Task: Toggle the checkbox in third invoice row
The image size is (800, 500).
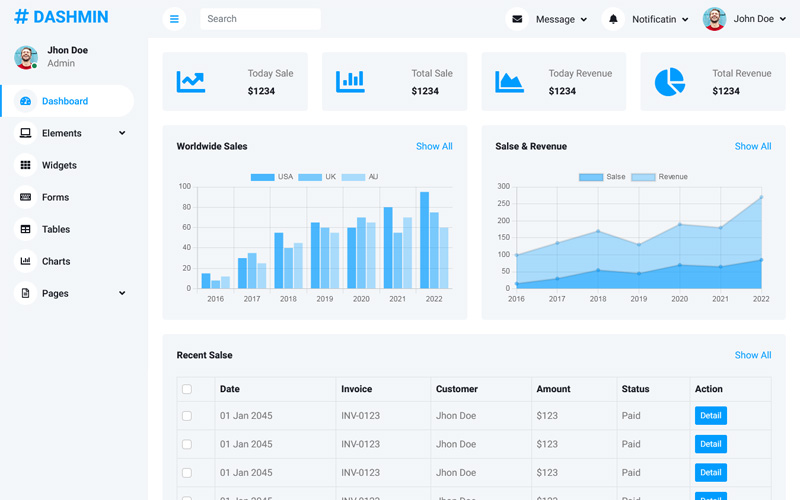Action: pyautogui.click(x=187, y=472)
